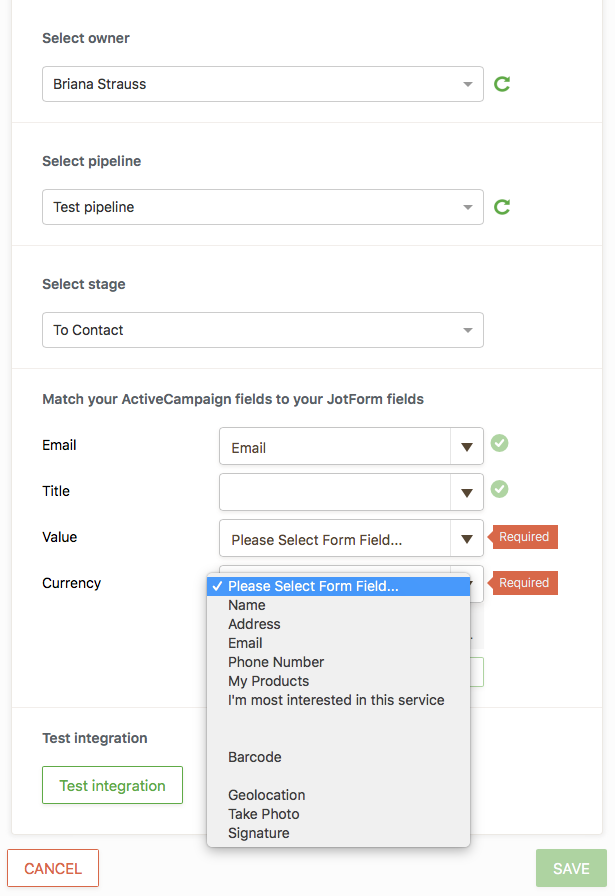Choose Address from the field list
Image resolution: width=615 pixels, height=896 pixels.
254,624
